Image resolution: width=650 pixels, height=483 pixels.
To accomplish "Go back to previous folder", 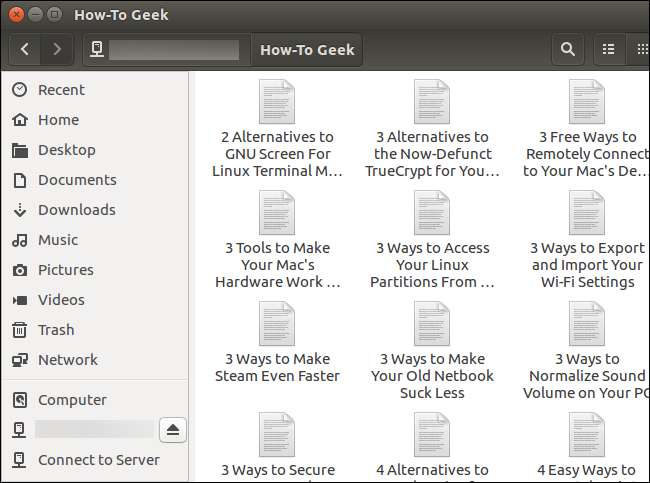I will 25,49.
